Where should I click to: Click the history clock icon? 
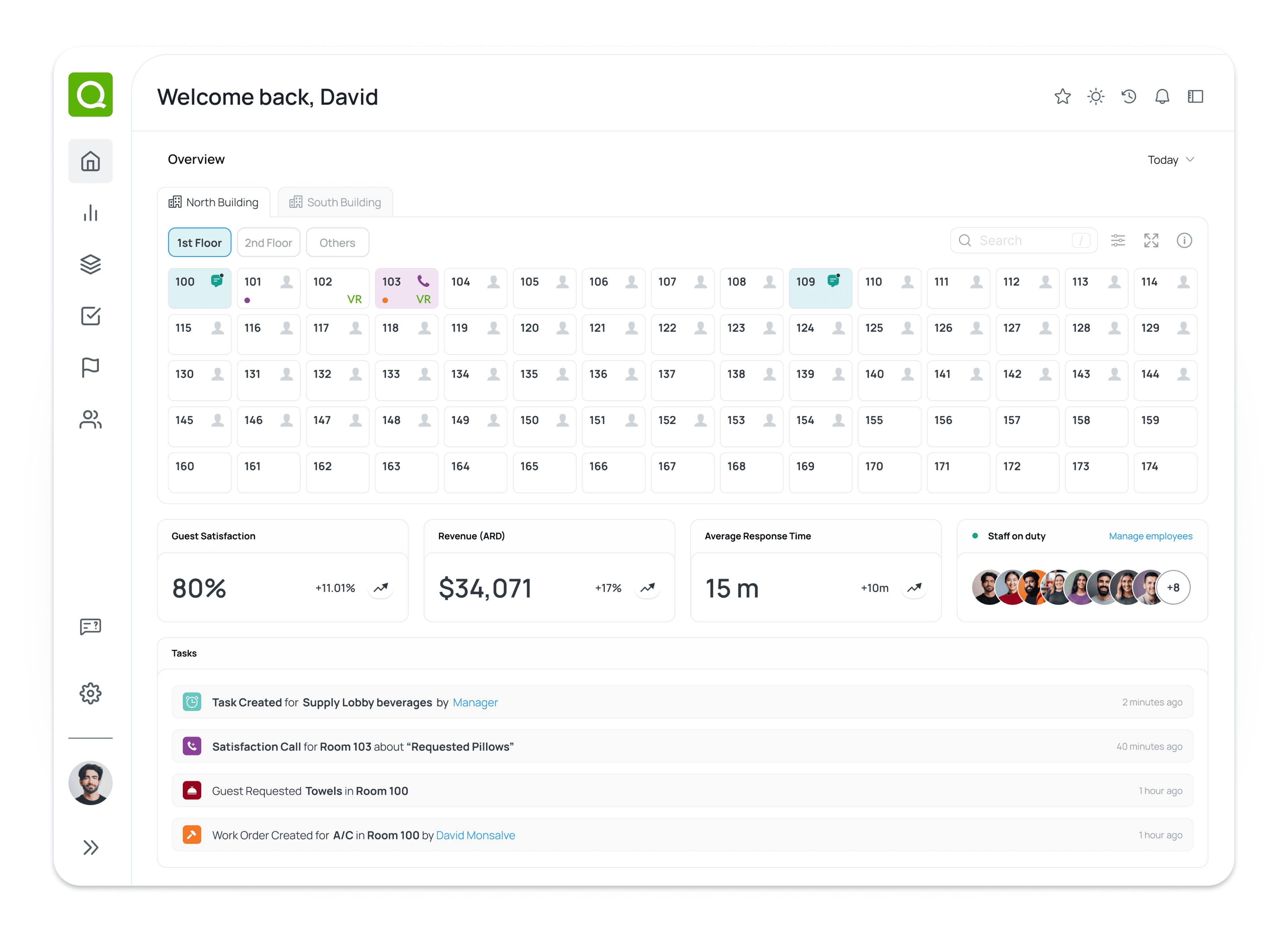coord(1128,97)
